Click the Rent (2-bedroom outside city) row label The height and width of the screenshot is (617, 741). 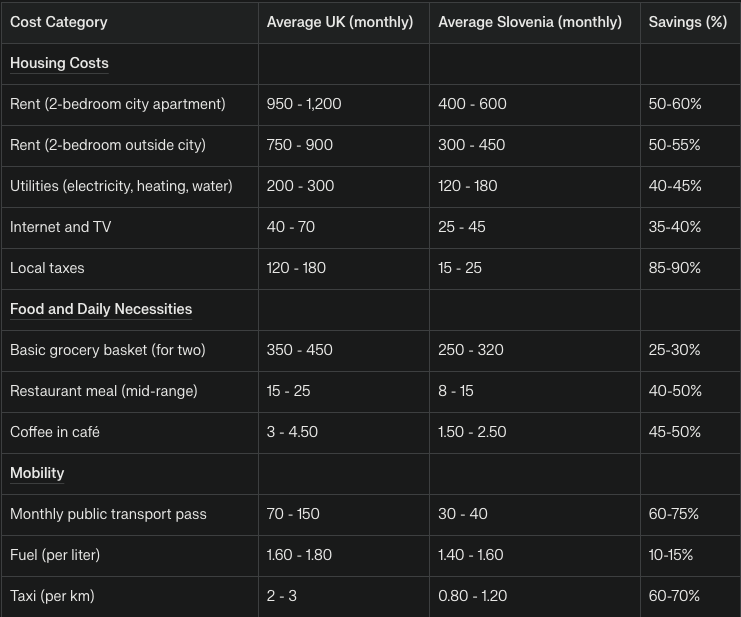pyautogui.click(x=108, y=145)
